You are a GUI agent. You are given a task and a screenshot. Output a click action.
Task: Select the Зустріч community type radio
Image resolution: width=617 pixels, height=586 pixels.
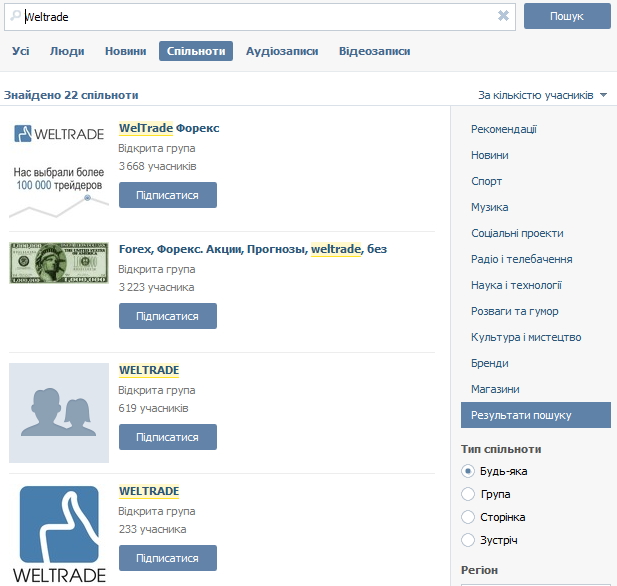coord(468,540)
